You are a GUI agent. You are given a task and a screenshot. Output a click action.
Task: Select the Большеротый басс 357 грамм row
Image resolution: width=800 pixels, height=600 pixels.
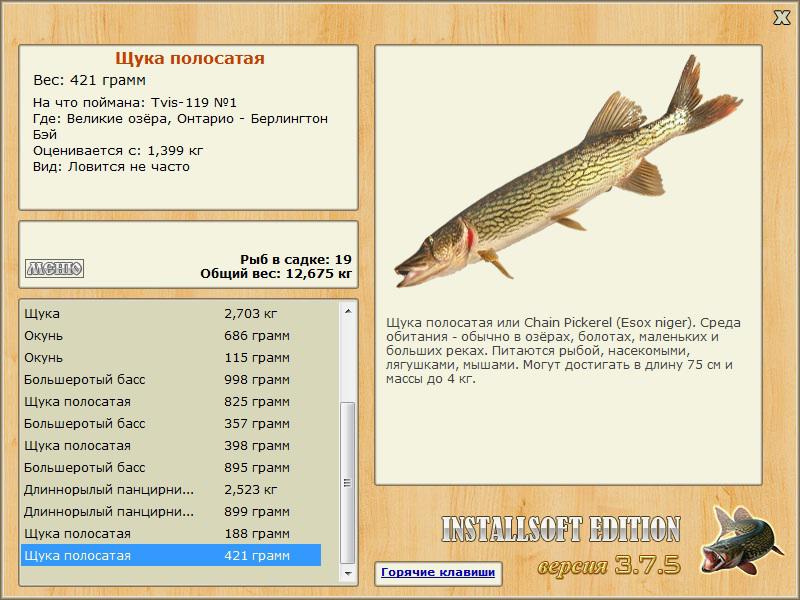171,423
